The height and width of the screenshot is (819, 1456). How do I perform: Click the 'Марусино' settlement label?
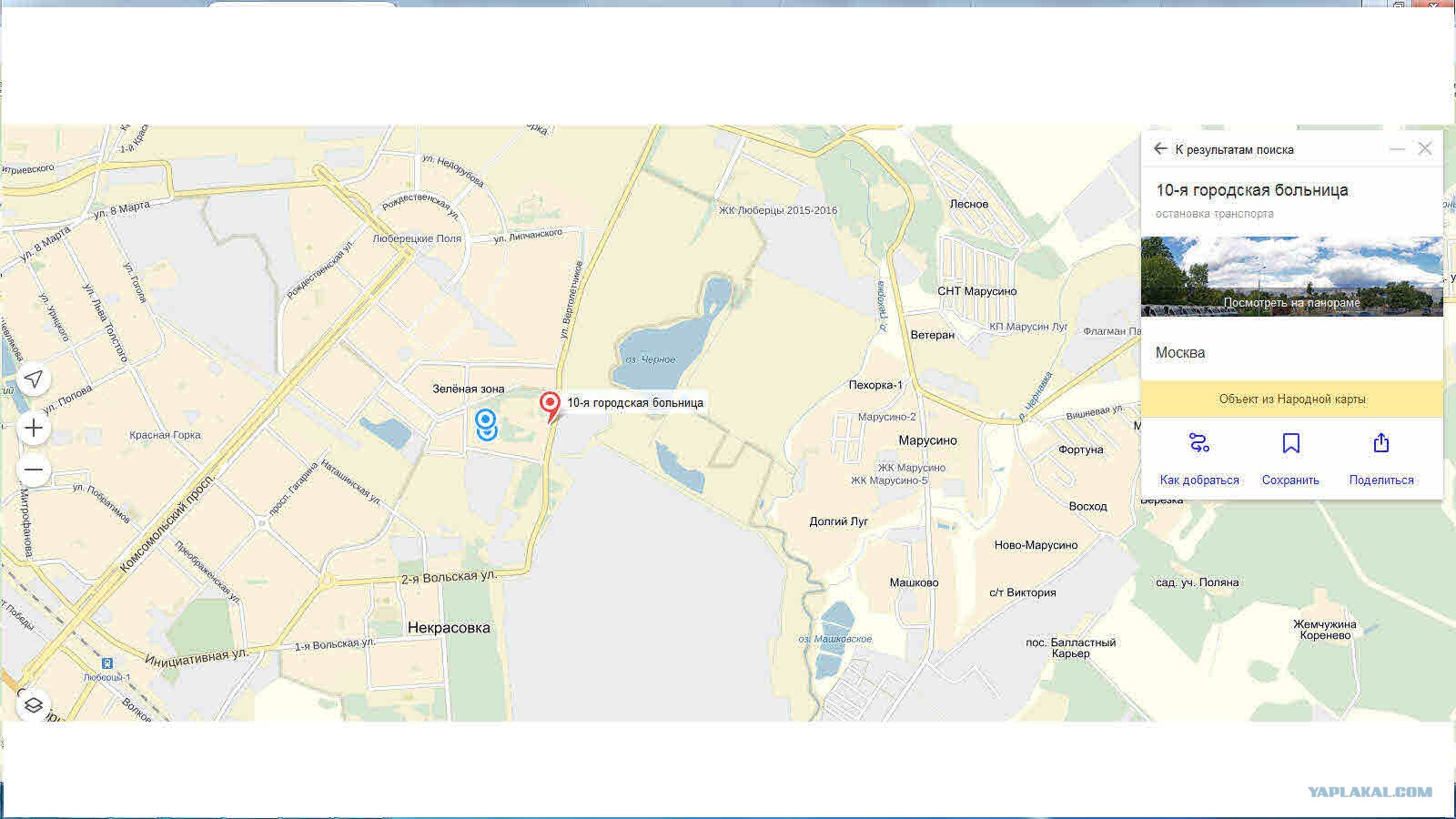coord(927,440)
